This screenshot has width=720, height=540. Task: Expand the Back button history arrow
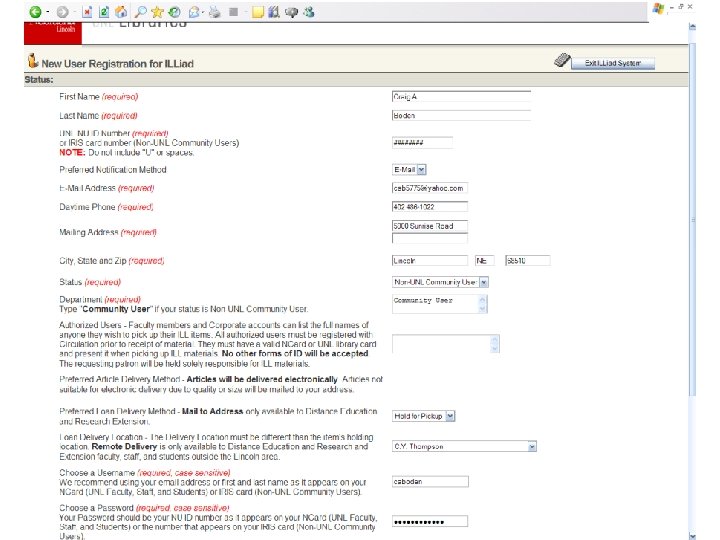click(x=47, y=12)
